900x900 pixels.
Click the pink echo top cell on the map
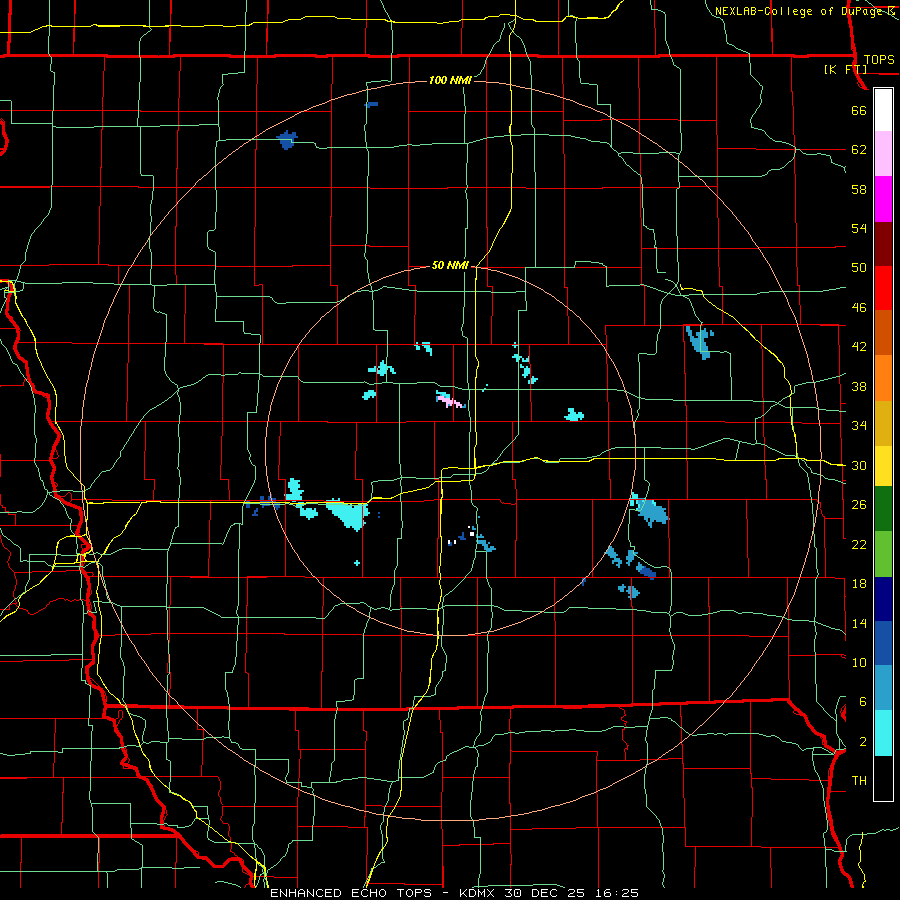449,400
